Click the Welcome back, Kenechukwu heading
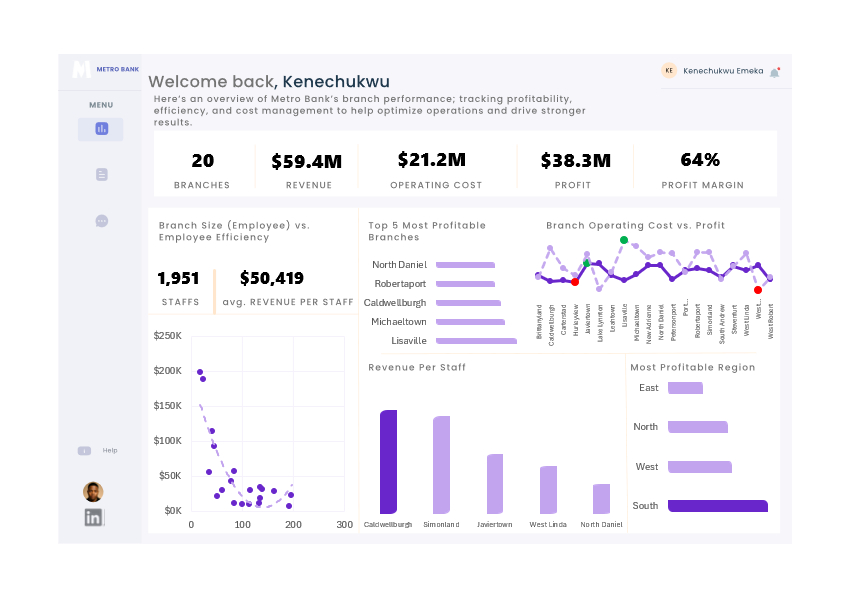This screenshot has width=856, height=600. tap(269, 82)
